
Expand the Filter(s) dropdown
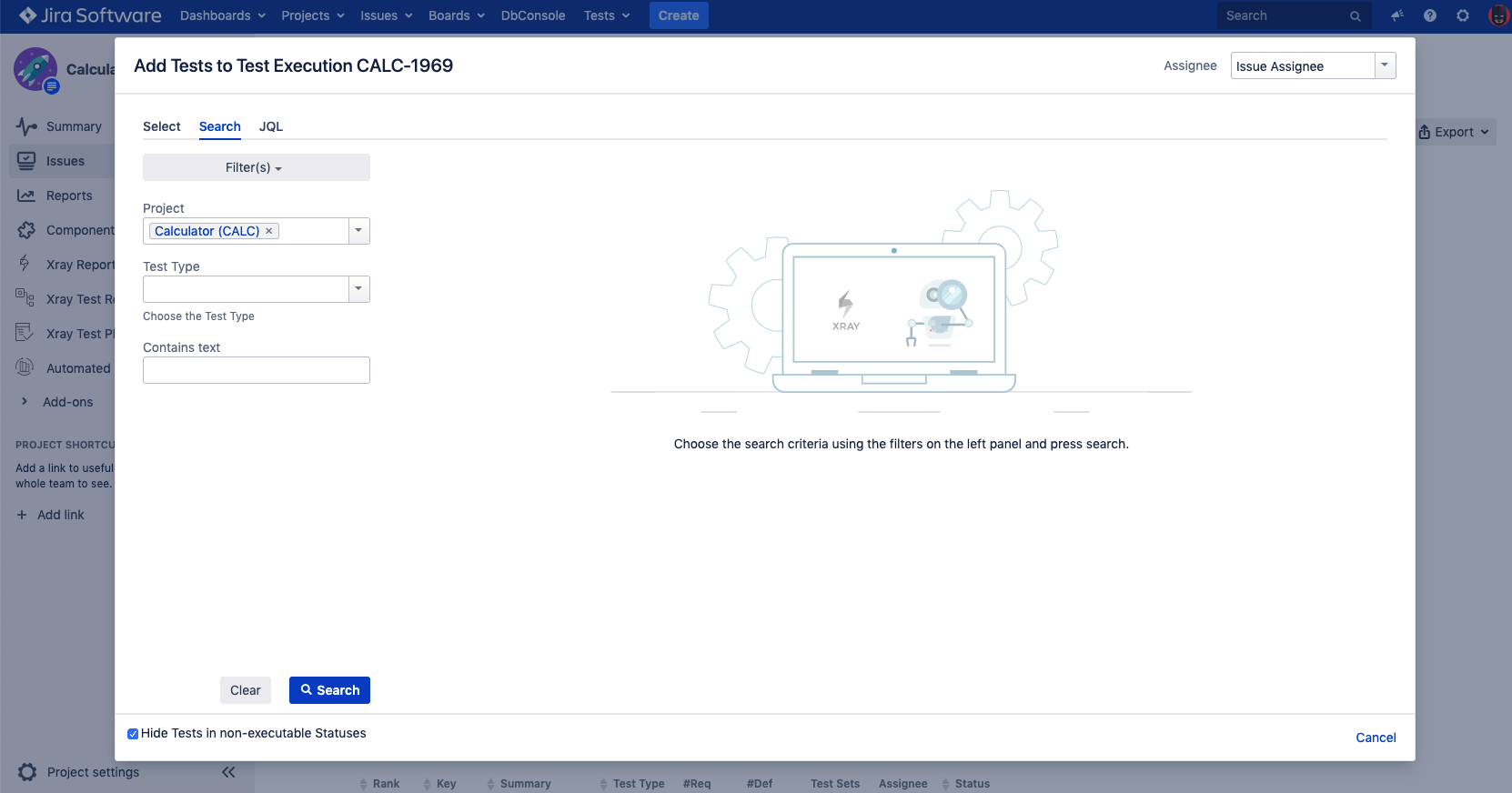tap(256, 167)
